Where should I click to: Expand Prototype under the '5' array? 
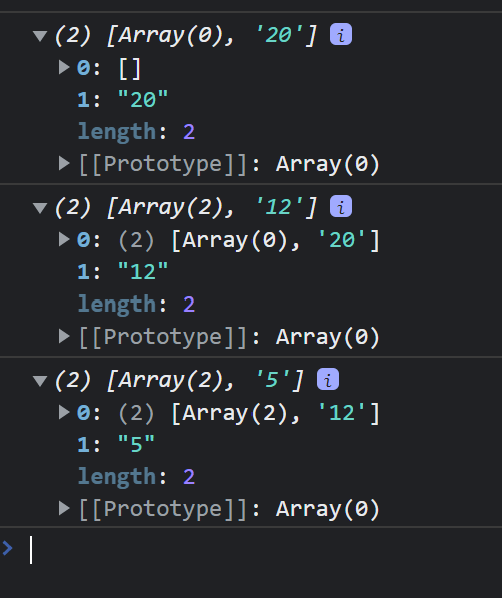(64, 508)
